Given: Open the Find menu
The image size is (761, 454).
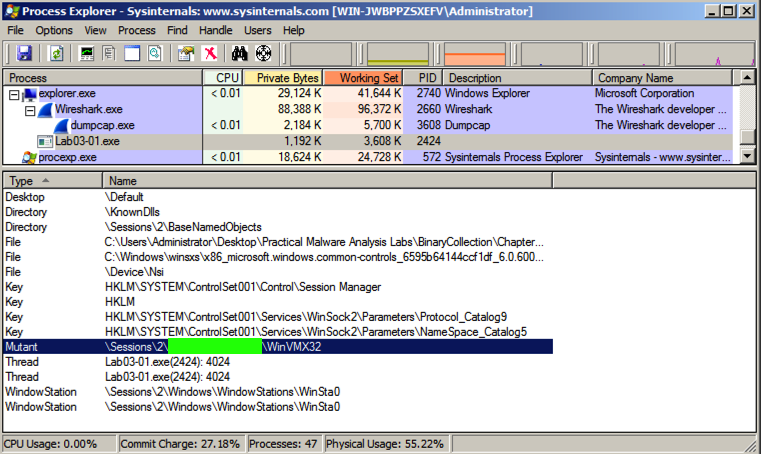Looking at the screenshot, I should click(177, 30).
